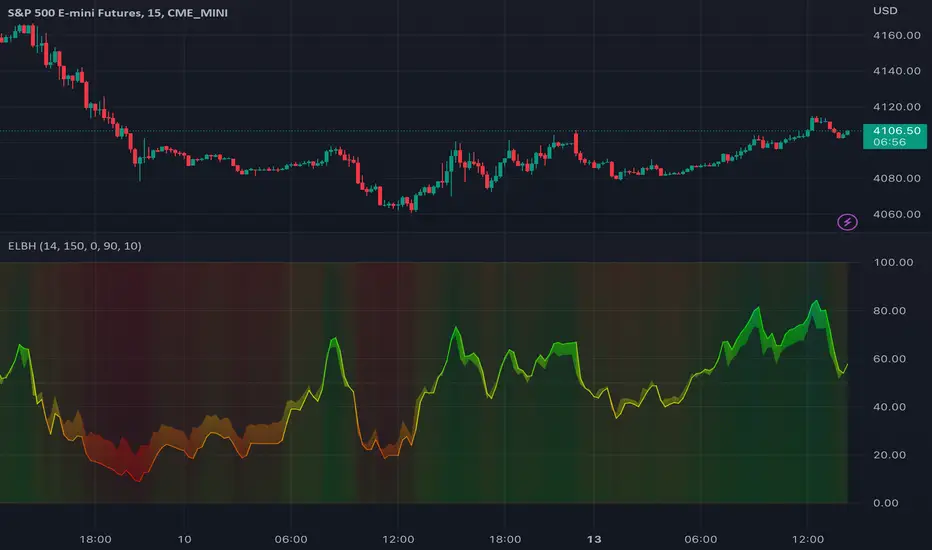This screenshot has width=932, height=550.
Task: Click the 06:56 countdown under the price label
Action: pyautogui.click(x=890, y=142)
